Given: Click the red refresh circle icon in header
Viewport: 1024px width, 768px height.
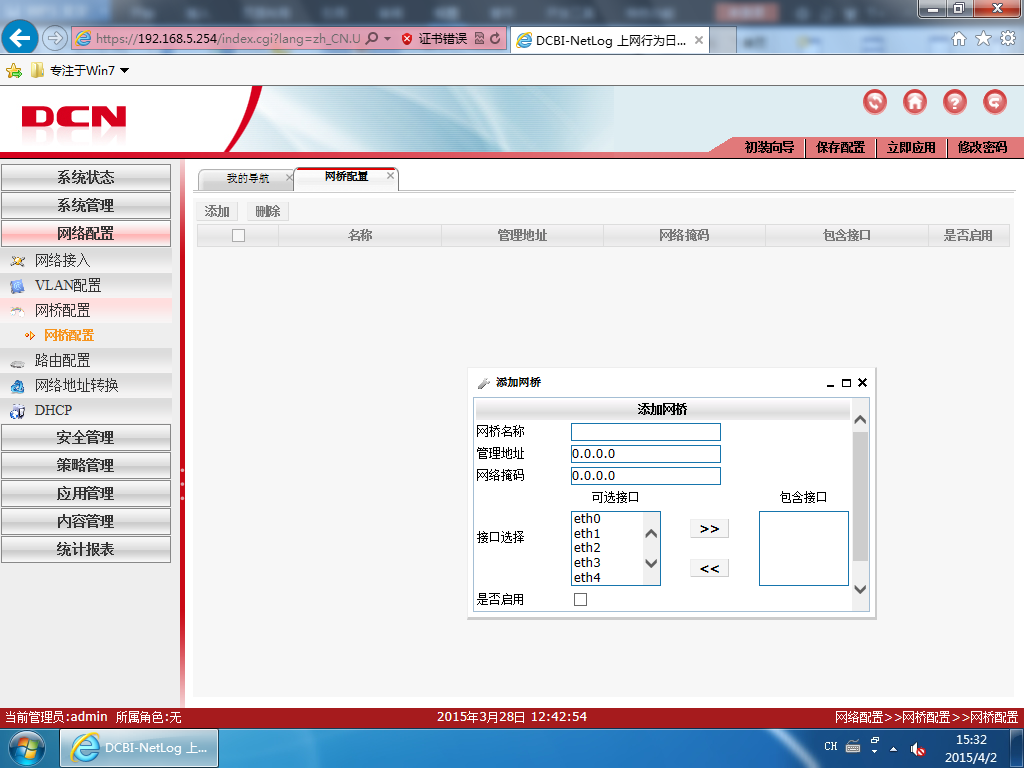Looking at the screenshot, I should pyautogui.click(x=874, y=102).
